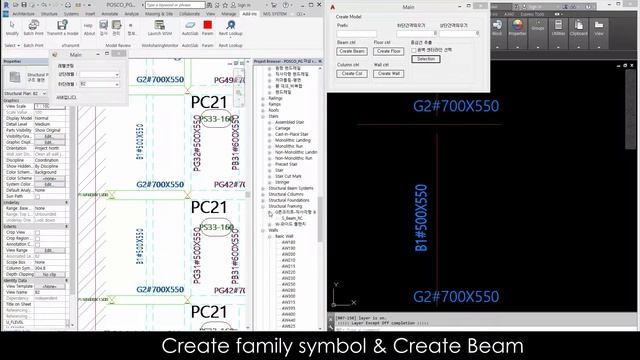Click the favorites star icon in title bar

point(225,5)
